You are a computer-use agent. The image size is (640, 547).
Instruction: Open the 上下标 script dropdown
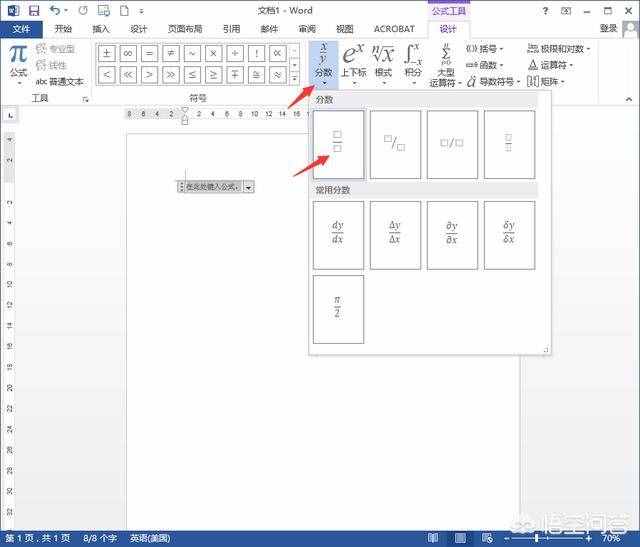tap(354, 64)
